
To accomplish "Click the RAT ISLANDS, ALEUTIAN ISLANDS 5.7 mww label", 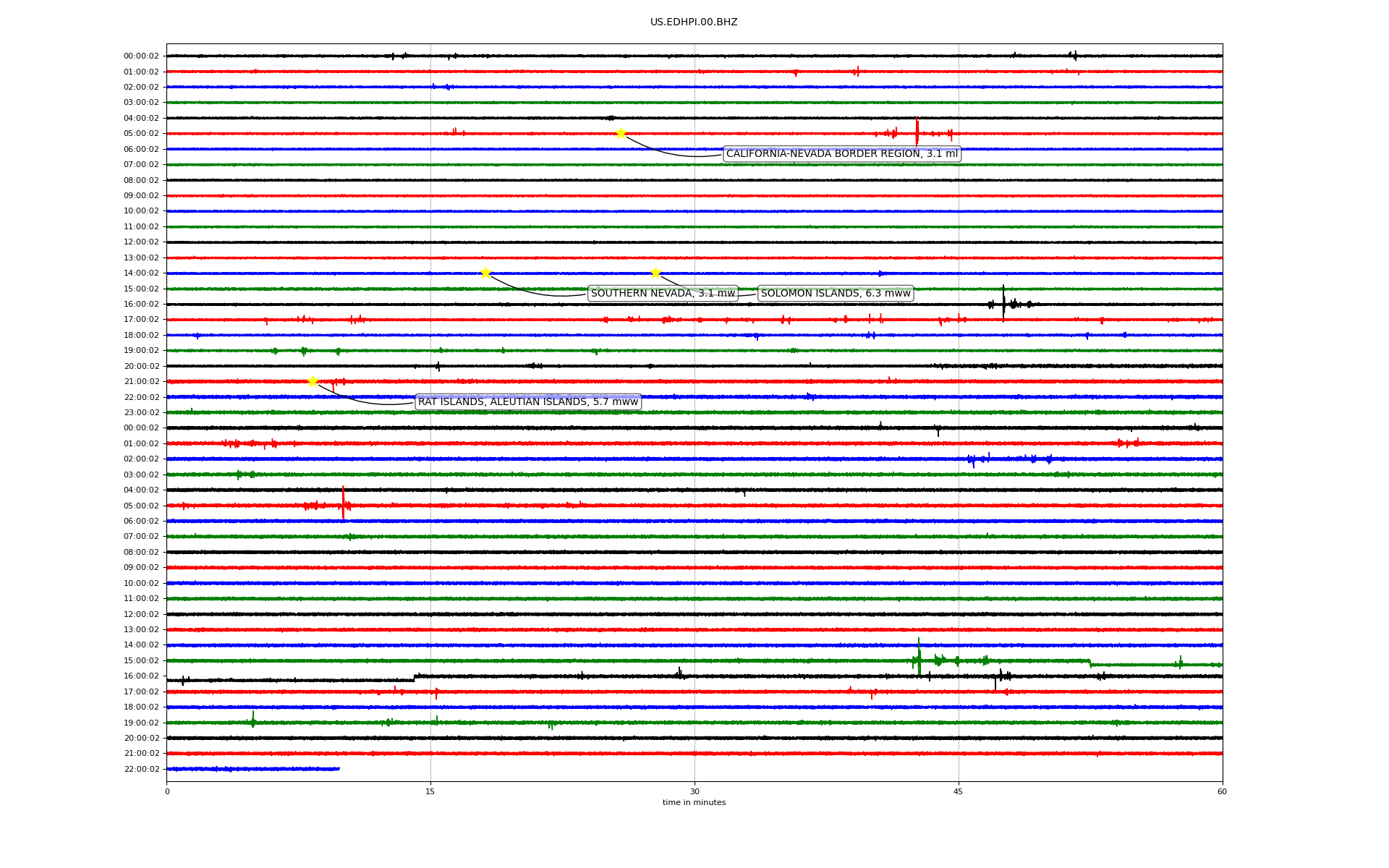I will [x=528, y=402].
